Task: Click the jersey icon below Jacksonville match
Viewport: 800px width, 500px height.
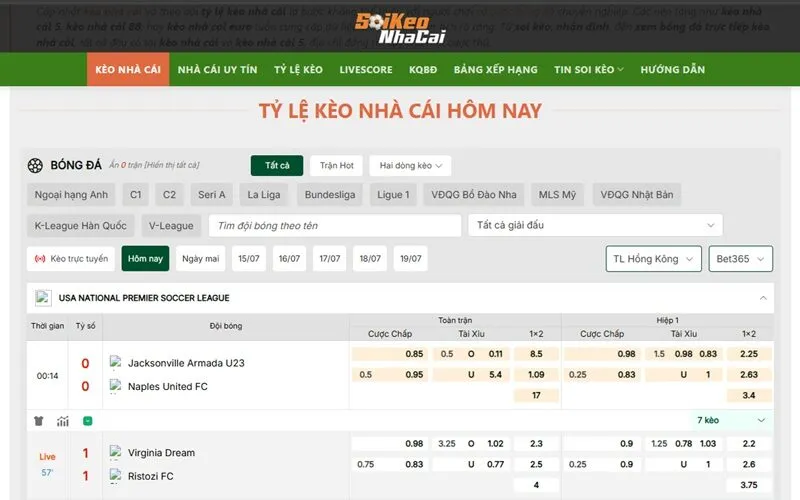Action: point(39,421)
